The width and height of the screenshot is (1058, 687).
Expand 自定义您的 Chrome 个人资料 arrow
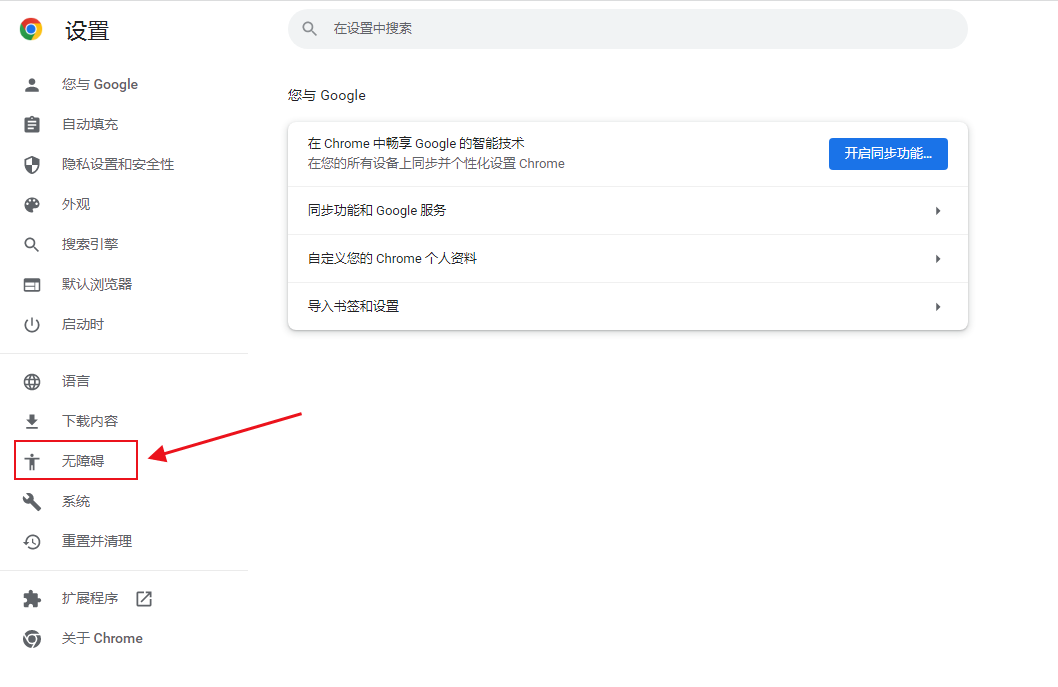pyautogui.click(x=938, y=259)
